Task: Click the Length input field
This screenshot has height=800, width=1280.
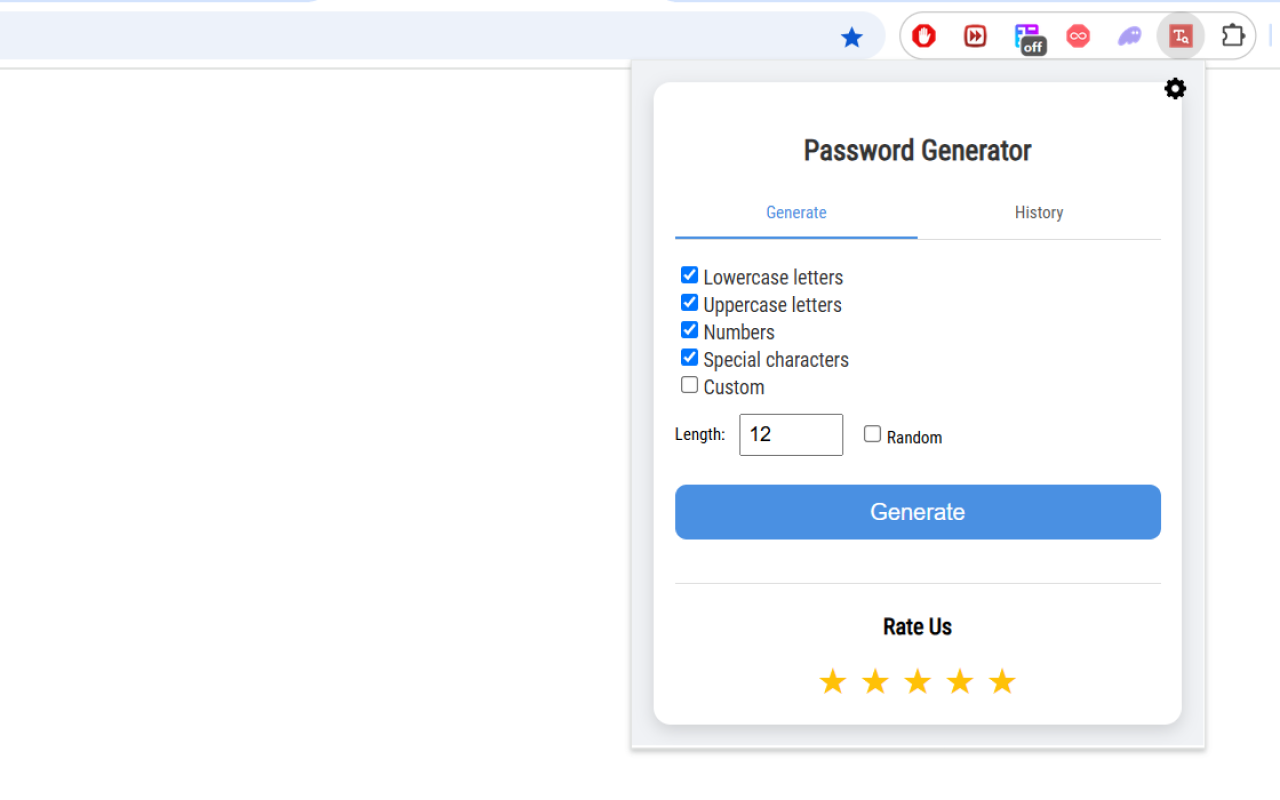Action: pyautogui.click(x=791, y=435)
